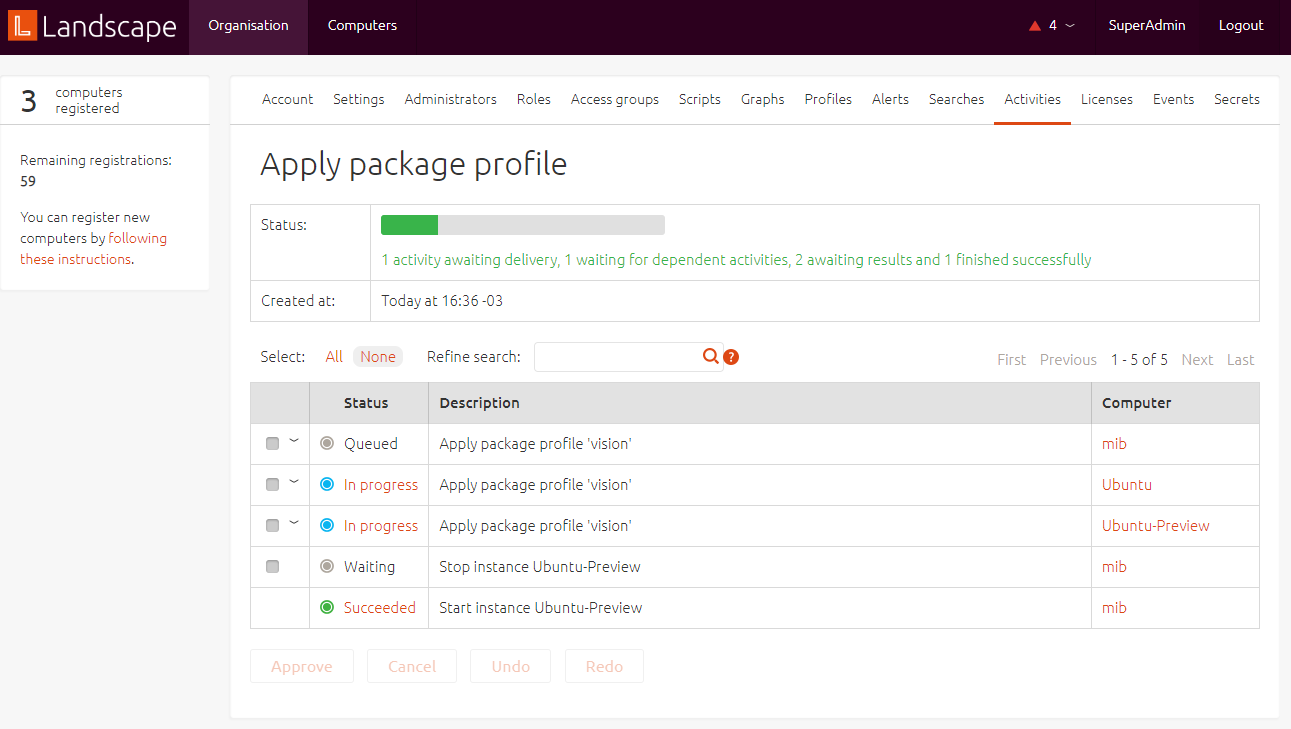Click the SuperAdmin link

pyautogui.click(x=1147, y=26)
